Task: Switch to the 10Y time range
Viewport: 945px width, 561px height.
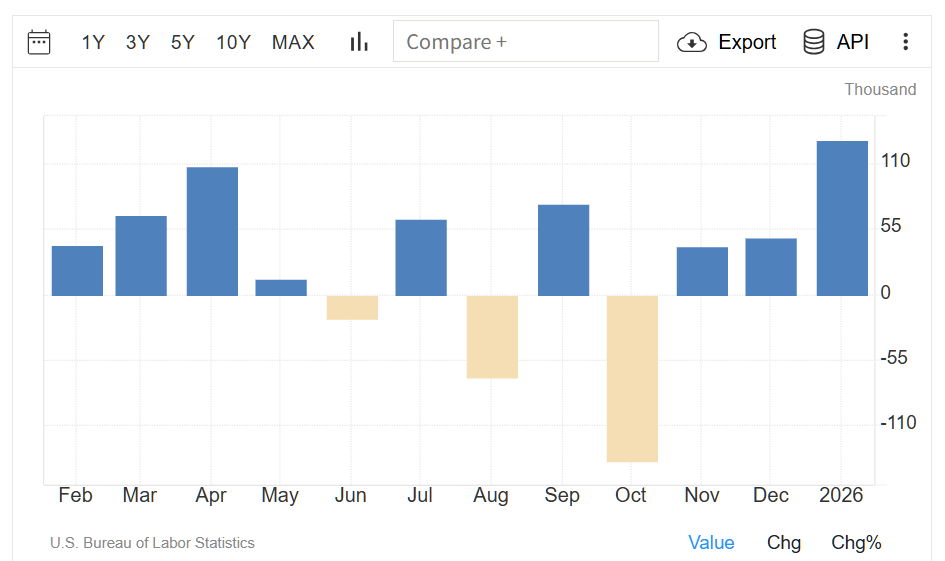Action: pyautogui.click(x=233, y=42)
